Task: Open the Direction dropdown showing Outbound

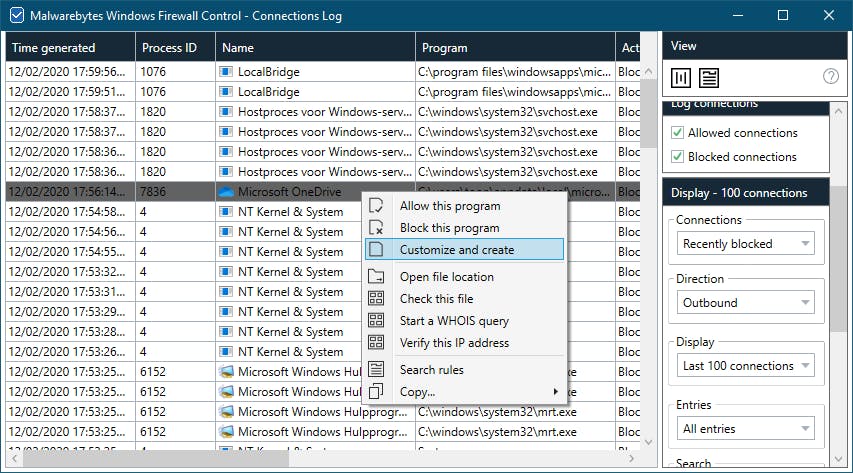Action: point(747,303)
